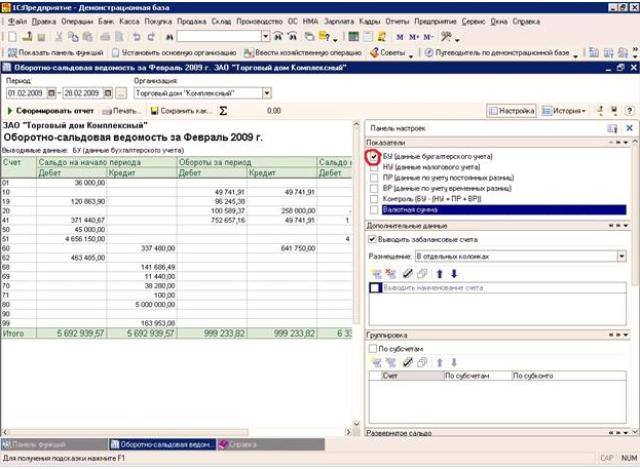Open the search field dropdown arrow in the toolbar
The width and height of the screenshot is (640, 469).
(265, 37)
